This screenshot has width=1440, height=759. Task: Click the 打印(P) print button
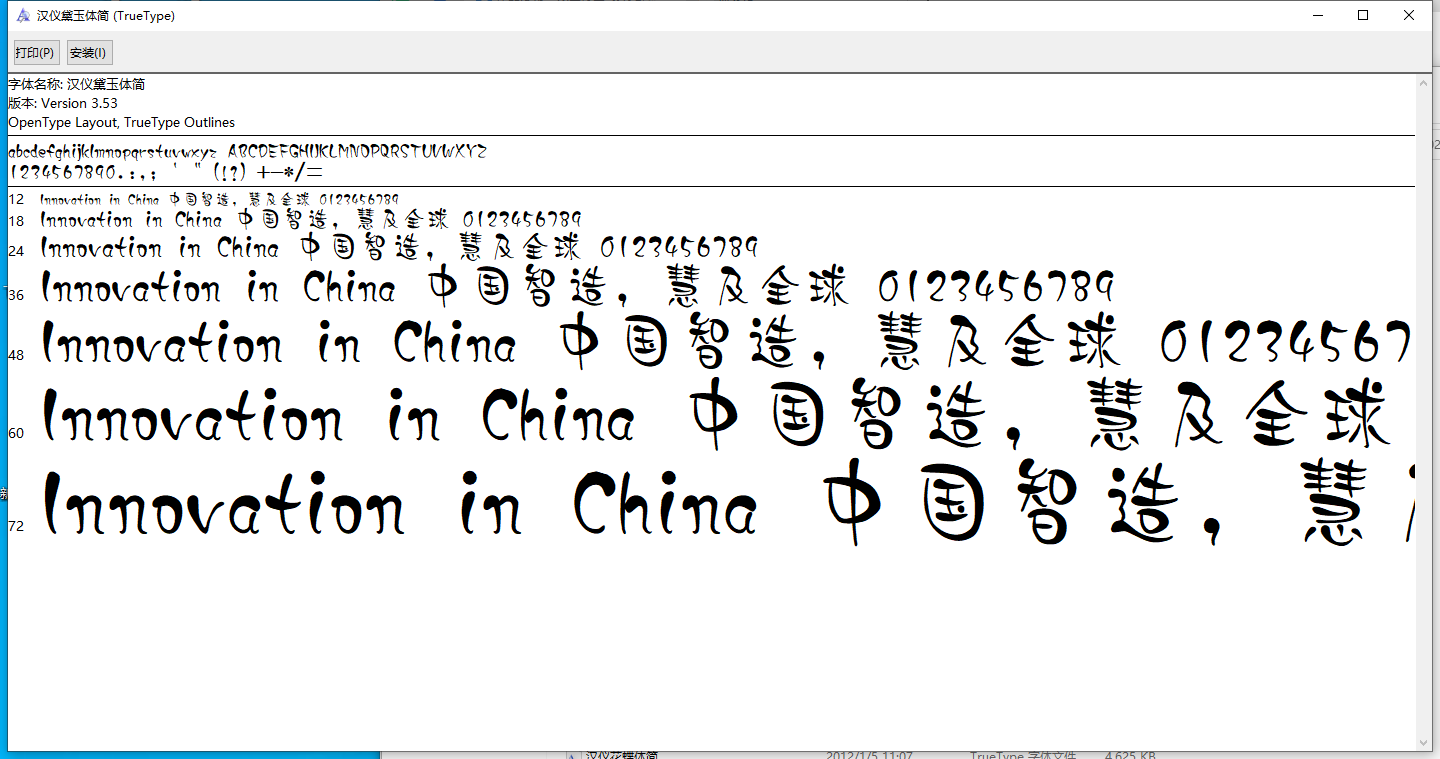click(x=35, y=53)
